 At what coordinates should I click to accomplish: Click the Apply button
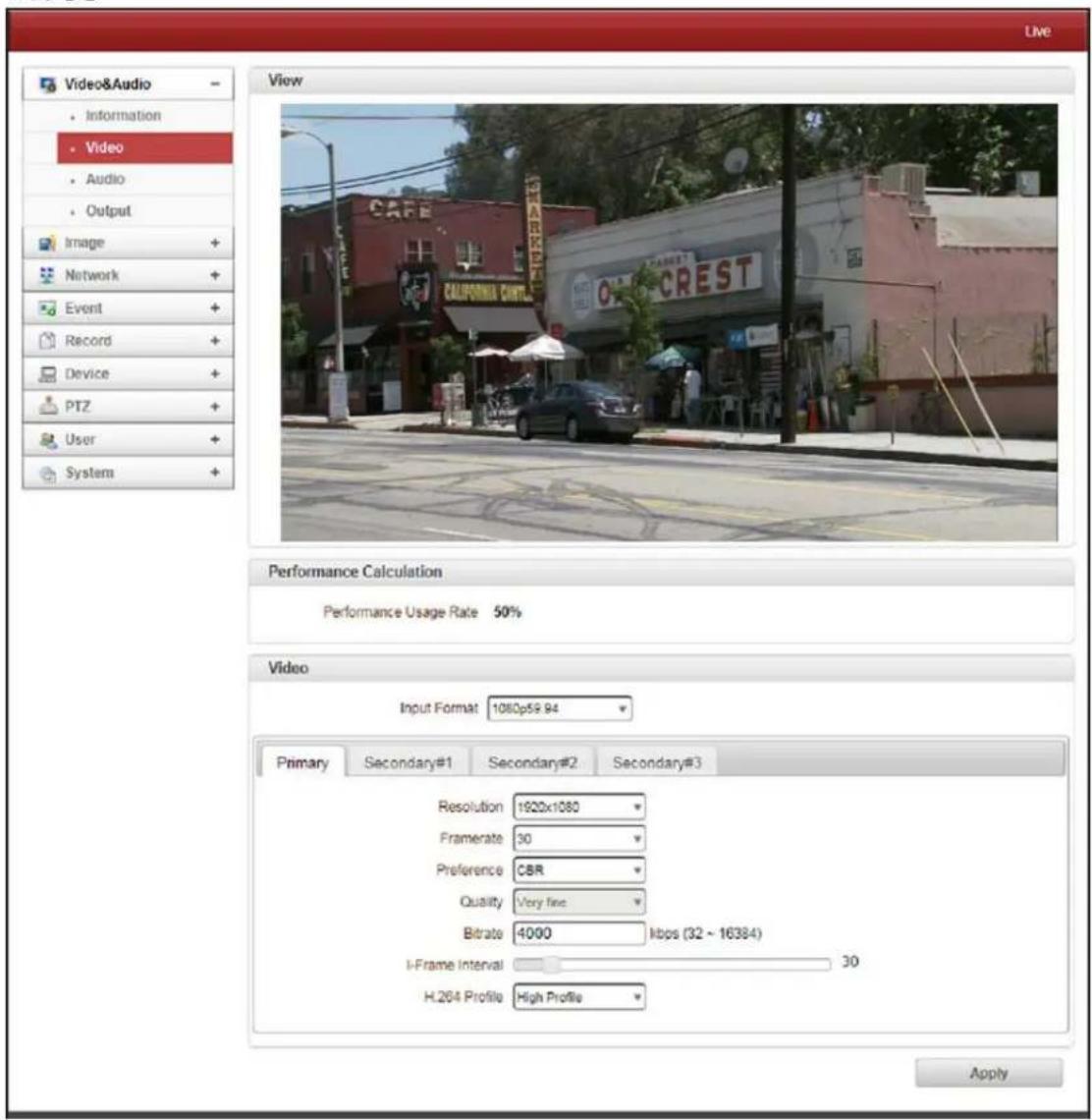point(989,1073)
